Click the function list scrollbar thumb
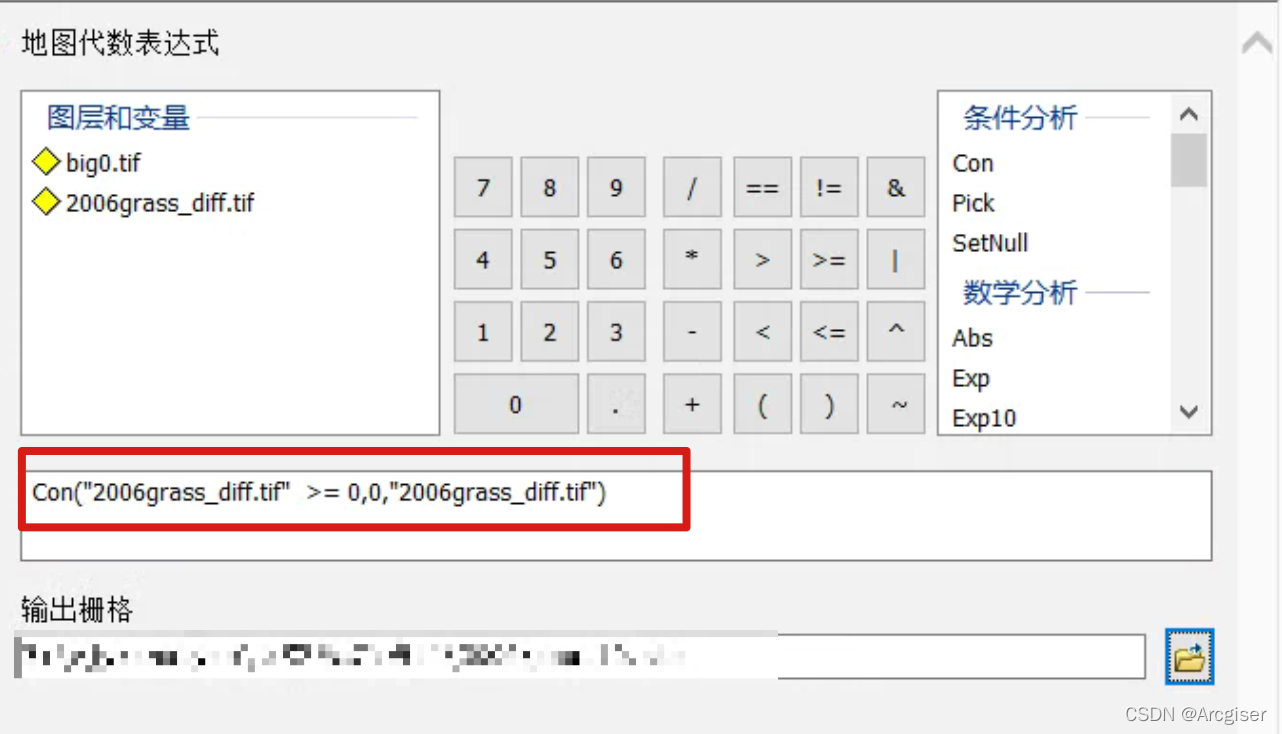1282x734 pixels. (x=1189, y=160)
